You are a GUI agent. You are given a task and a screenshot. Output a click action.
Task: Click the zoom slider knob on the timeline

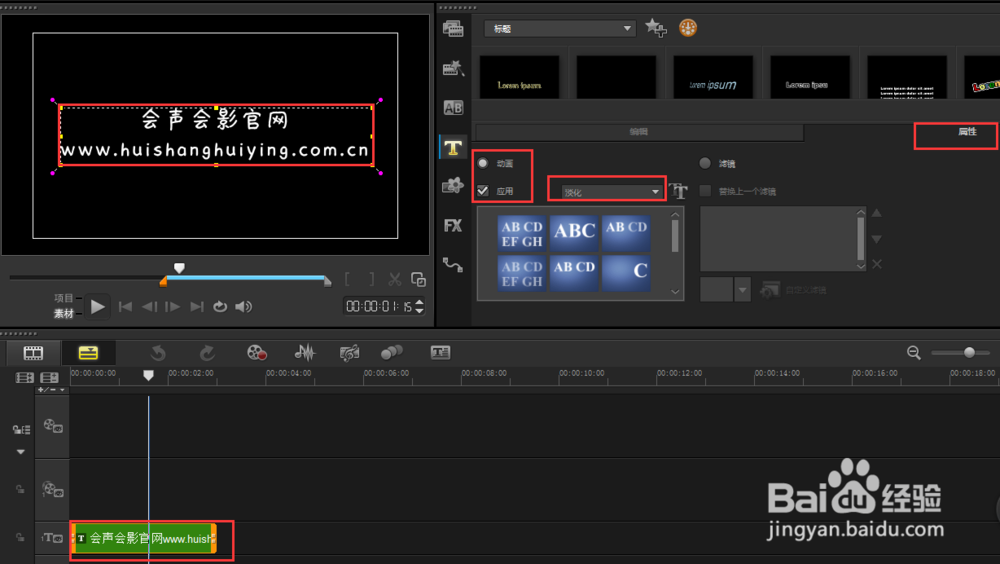(969, 353)
